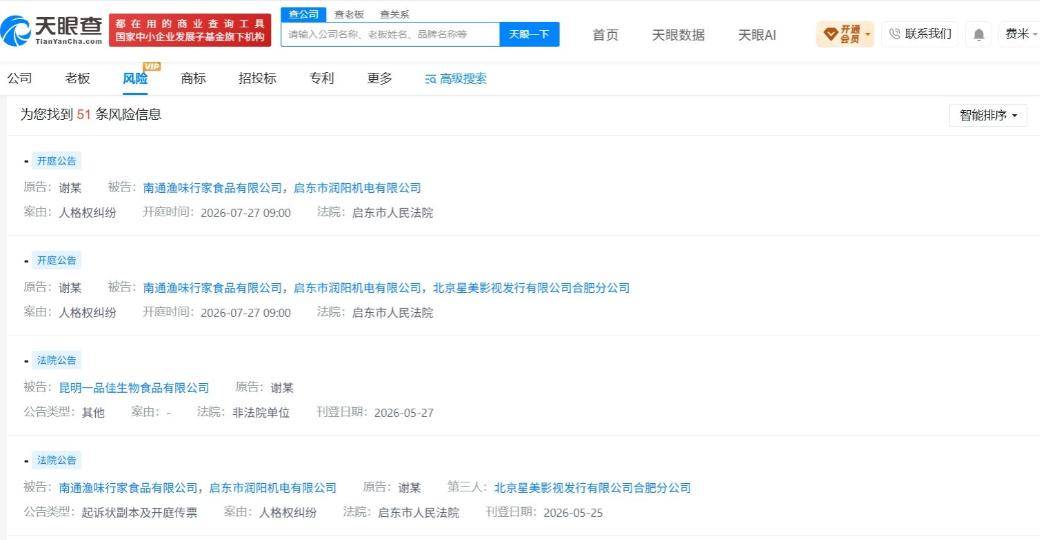Open the 更多 category tab
Image resolution: width=1040 pixels, height=540 pixels.
[x=379, y=78]
